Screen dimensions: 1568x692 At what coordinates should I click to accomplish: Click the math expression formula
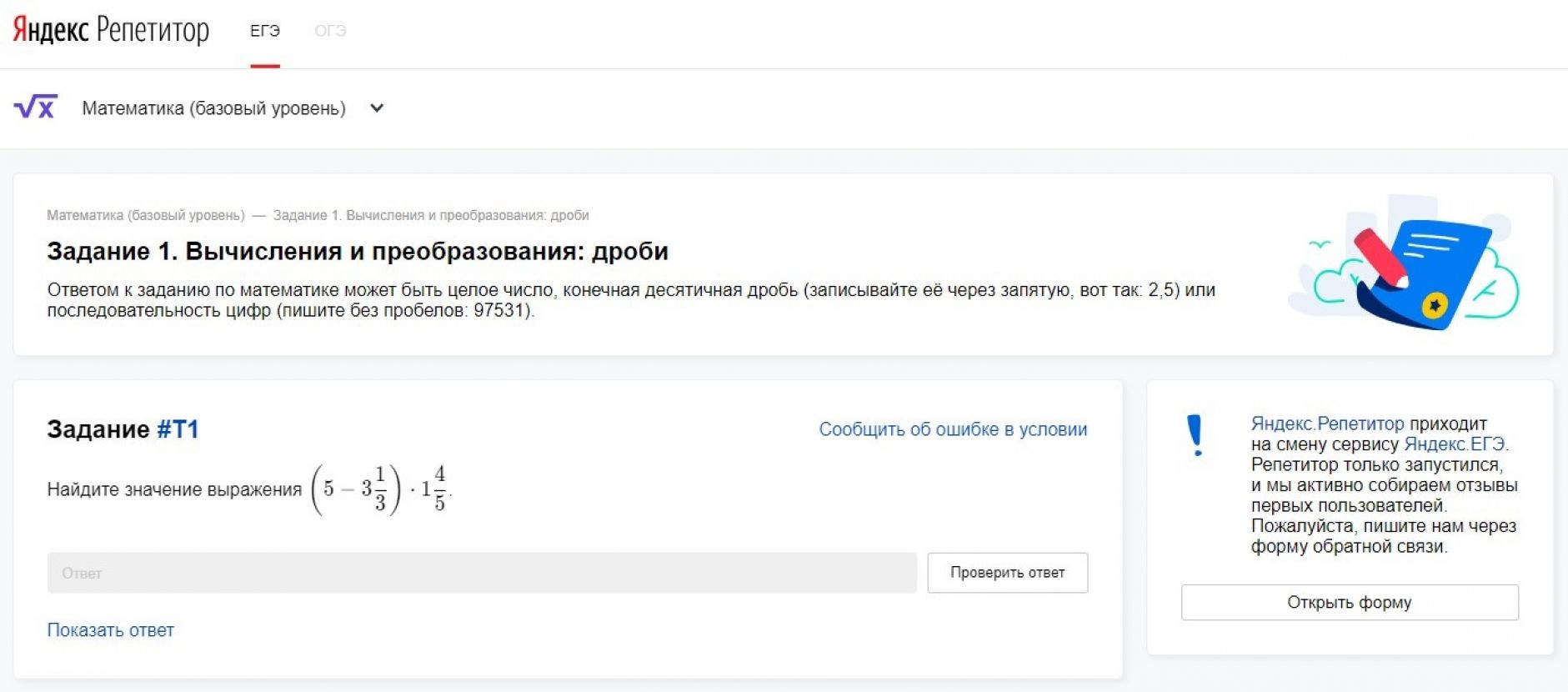click(x=381, y=489)
